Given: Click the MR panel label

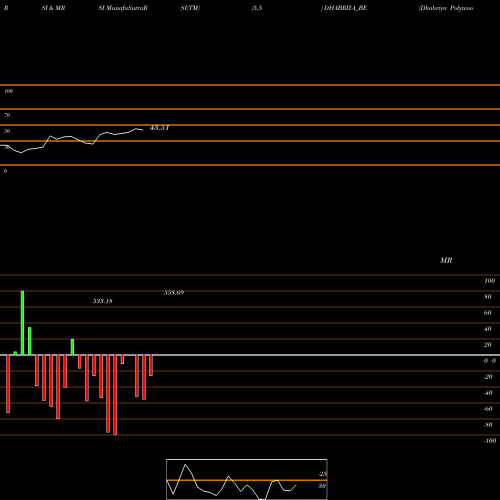Looking at the screenshot, I should point(446,260).
